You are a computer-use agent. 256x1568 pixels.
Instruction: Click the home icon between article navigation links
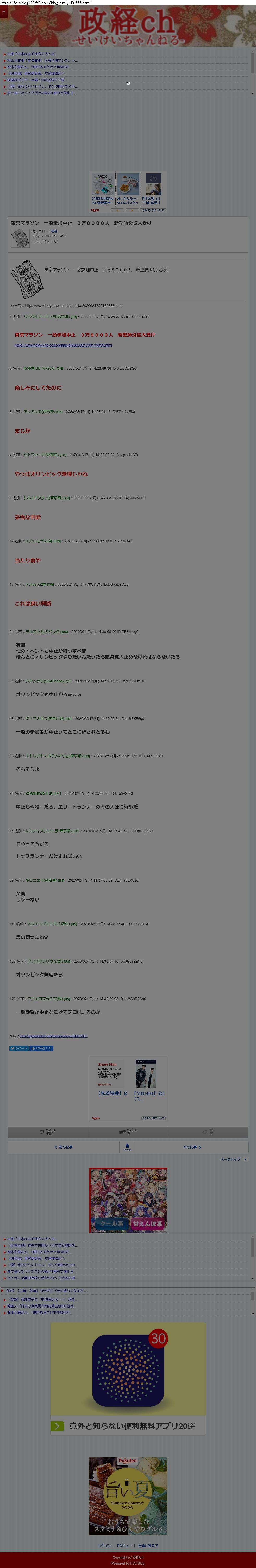point(127,1146)
